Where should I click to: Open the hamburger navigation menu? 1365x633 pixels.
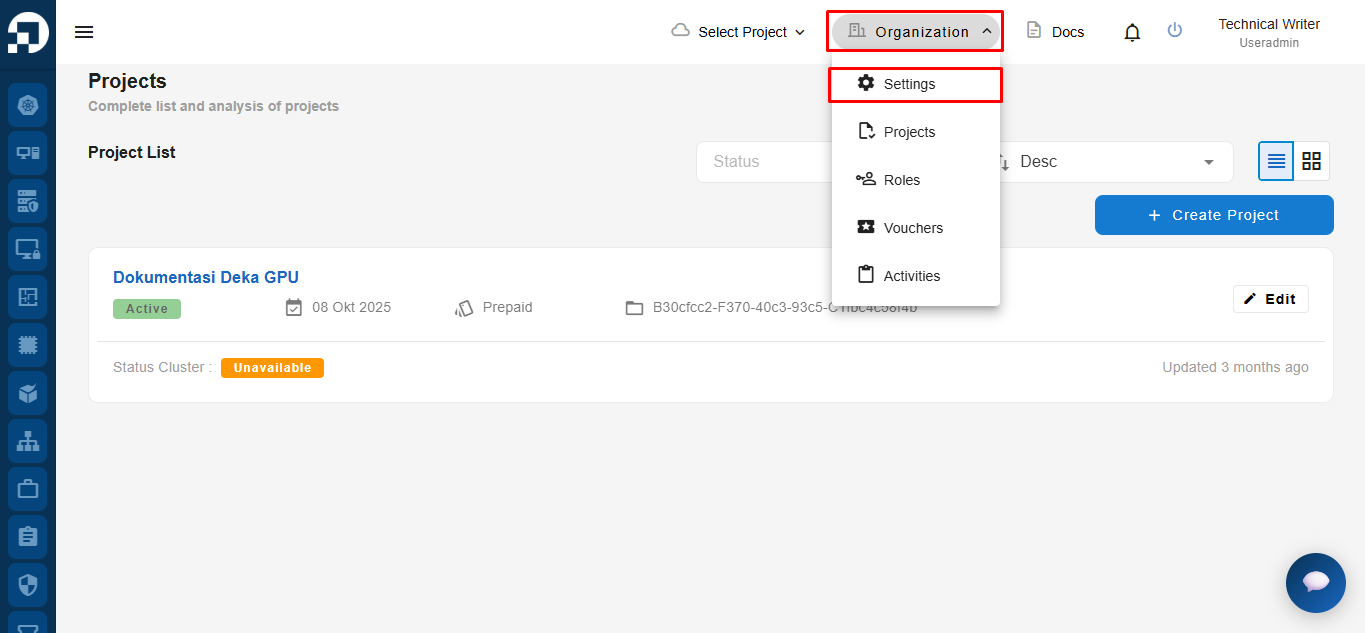(x=84, y=32)
